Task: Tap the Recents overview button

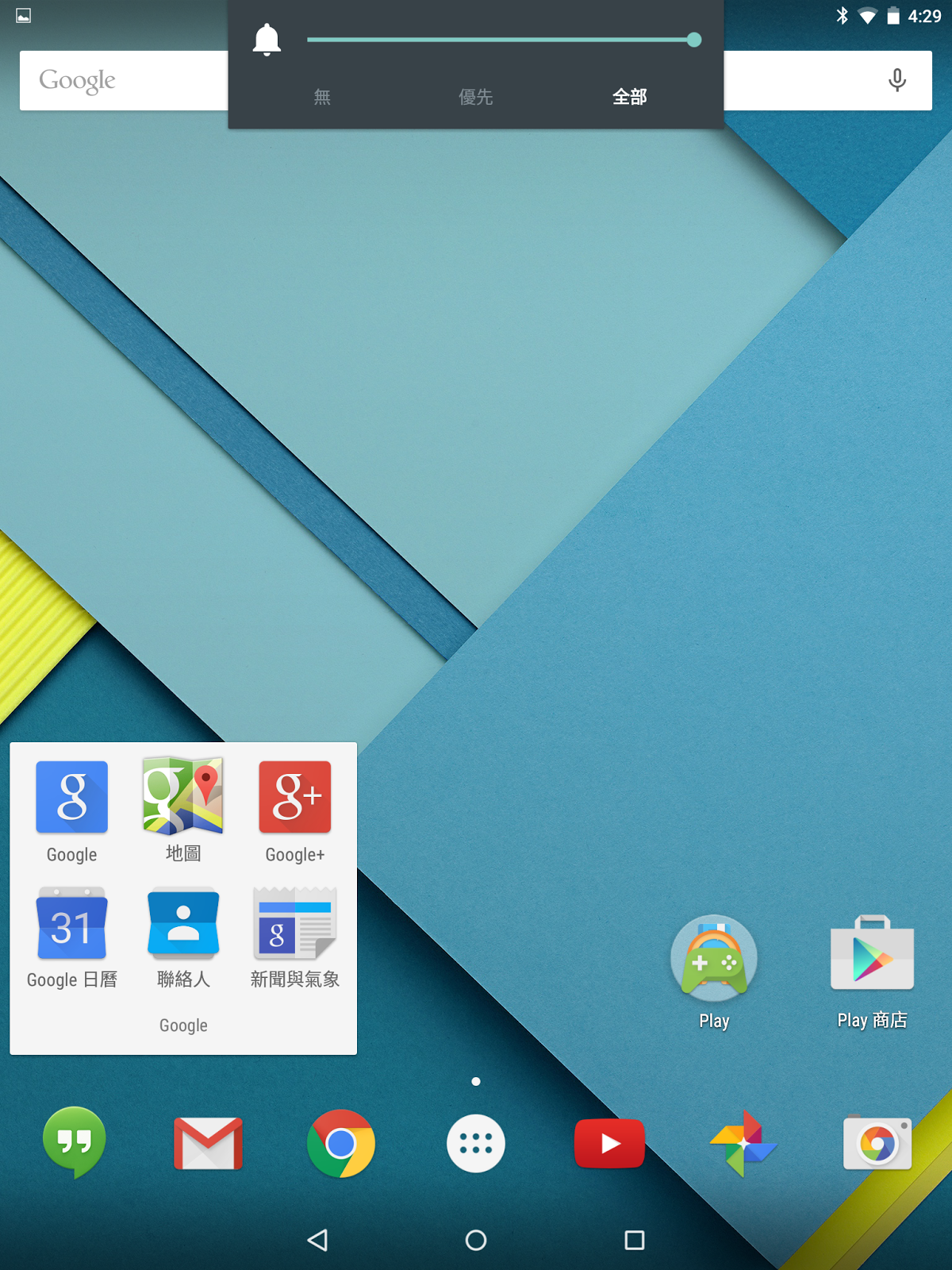Action: pos(635,1240)
